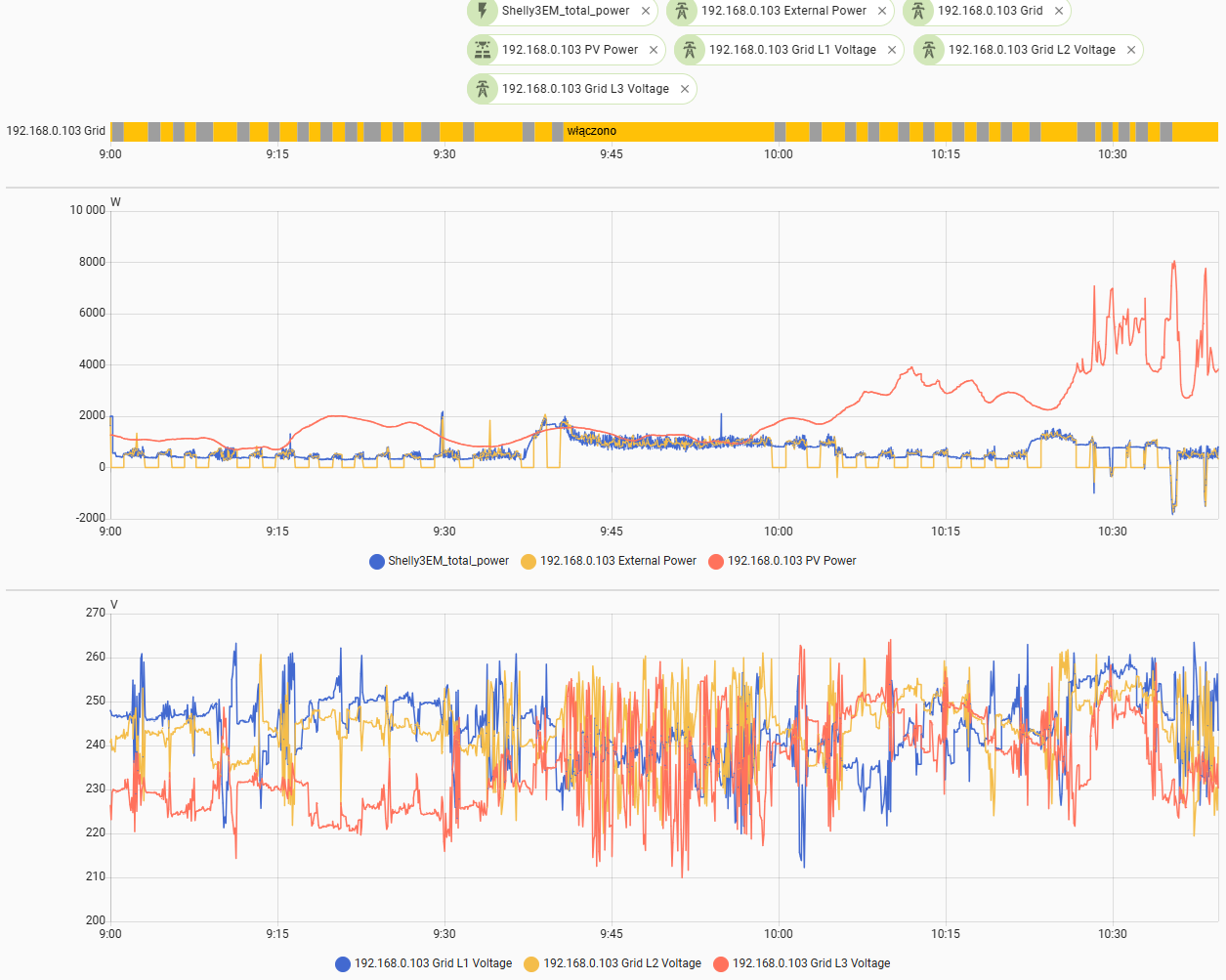Click the Shelly3EM_total_power chip label
Image resolution: width=1226 pixels, height=980 pixels.
point(566,11)
